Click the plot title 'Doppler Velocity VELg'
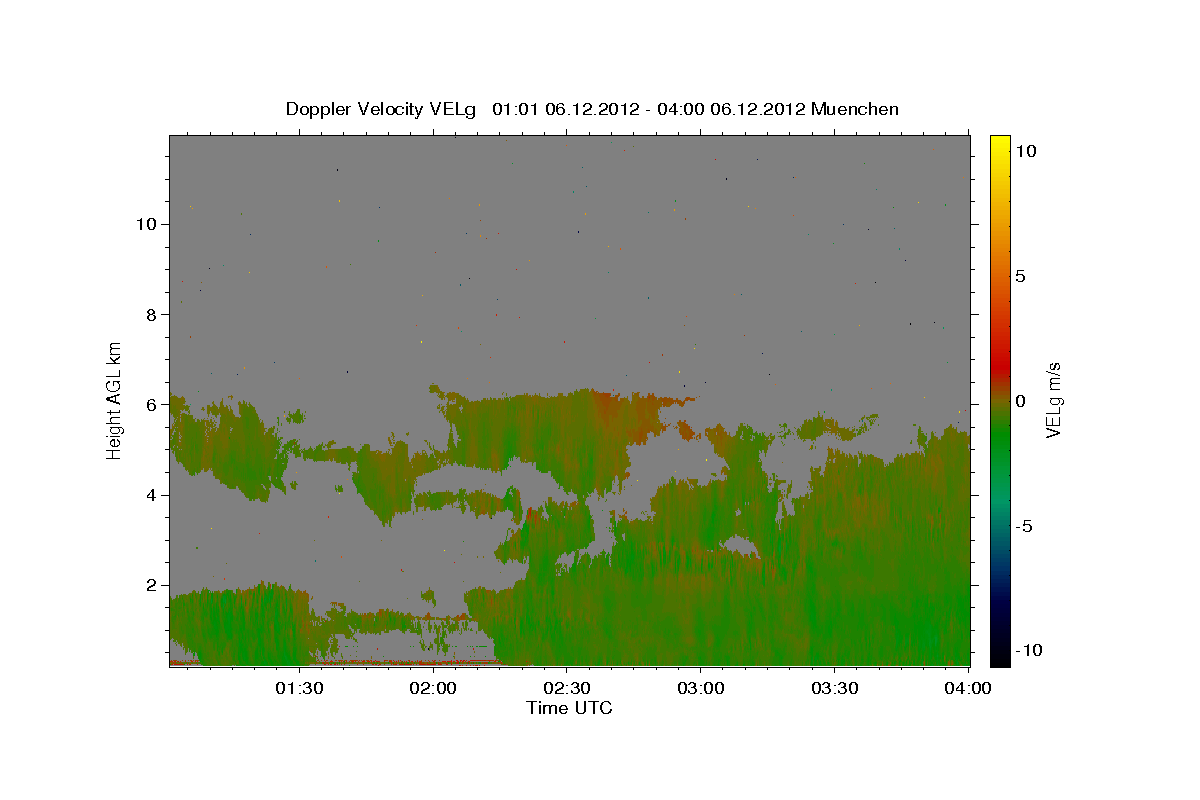This screenshot has width=1200, height=800. tap(382, 109)
